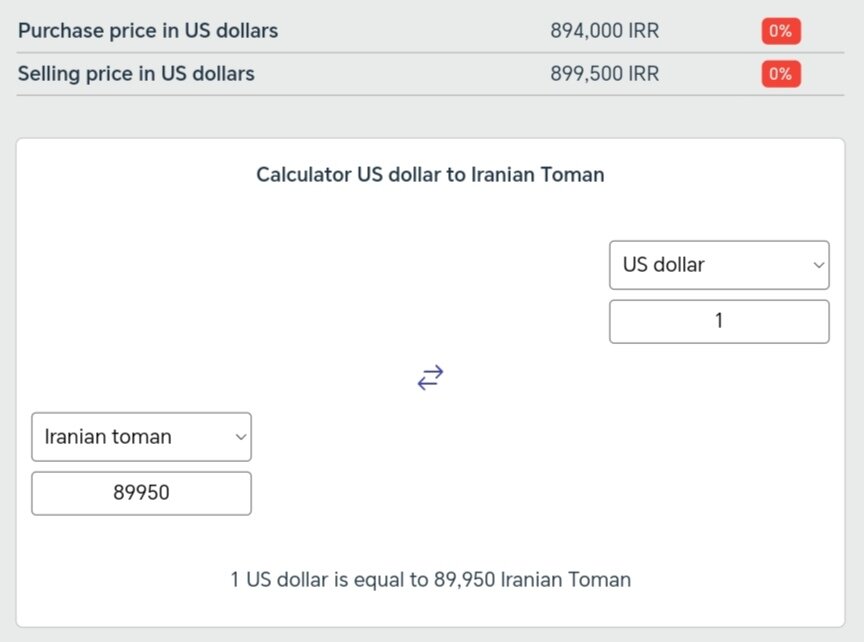The image size is (864, 642).
Task: Click the red 0% badge for Selling price
Action: [781, 74]
